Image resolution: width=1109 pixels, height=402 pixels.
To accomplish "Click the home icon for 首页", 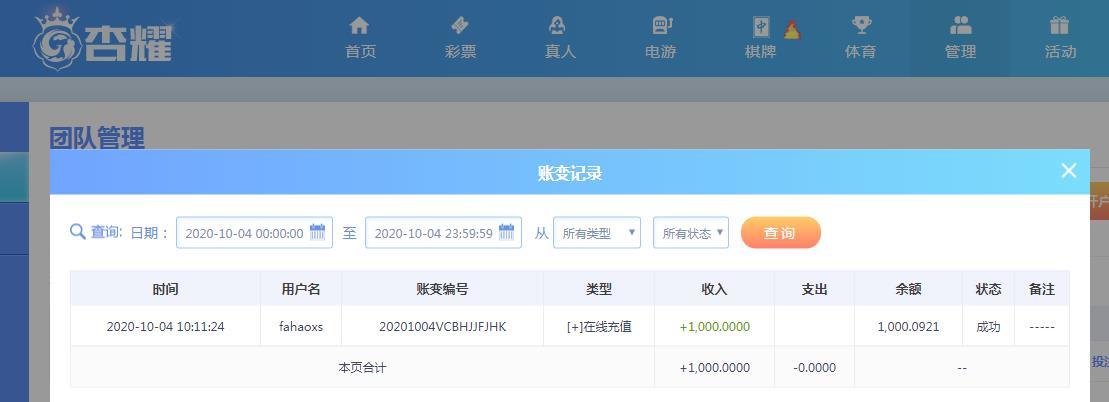I will click(x=359, y=26).
